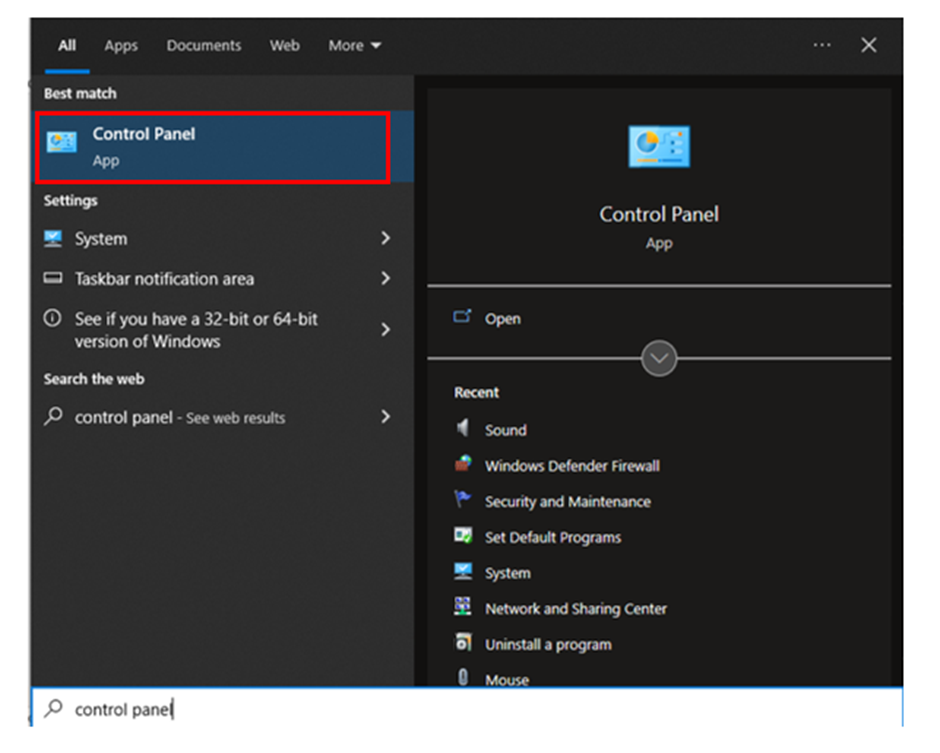Viewport: 940px width, 753px height.
Task: Collapse the actions with the round chevron button
Action: 659,359
